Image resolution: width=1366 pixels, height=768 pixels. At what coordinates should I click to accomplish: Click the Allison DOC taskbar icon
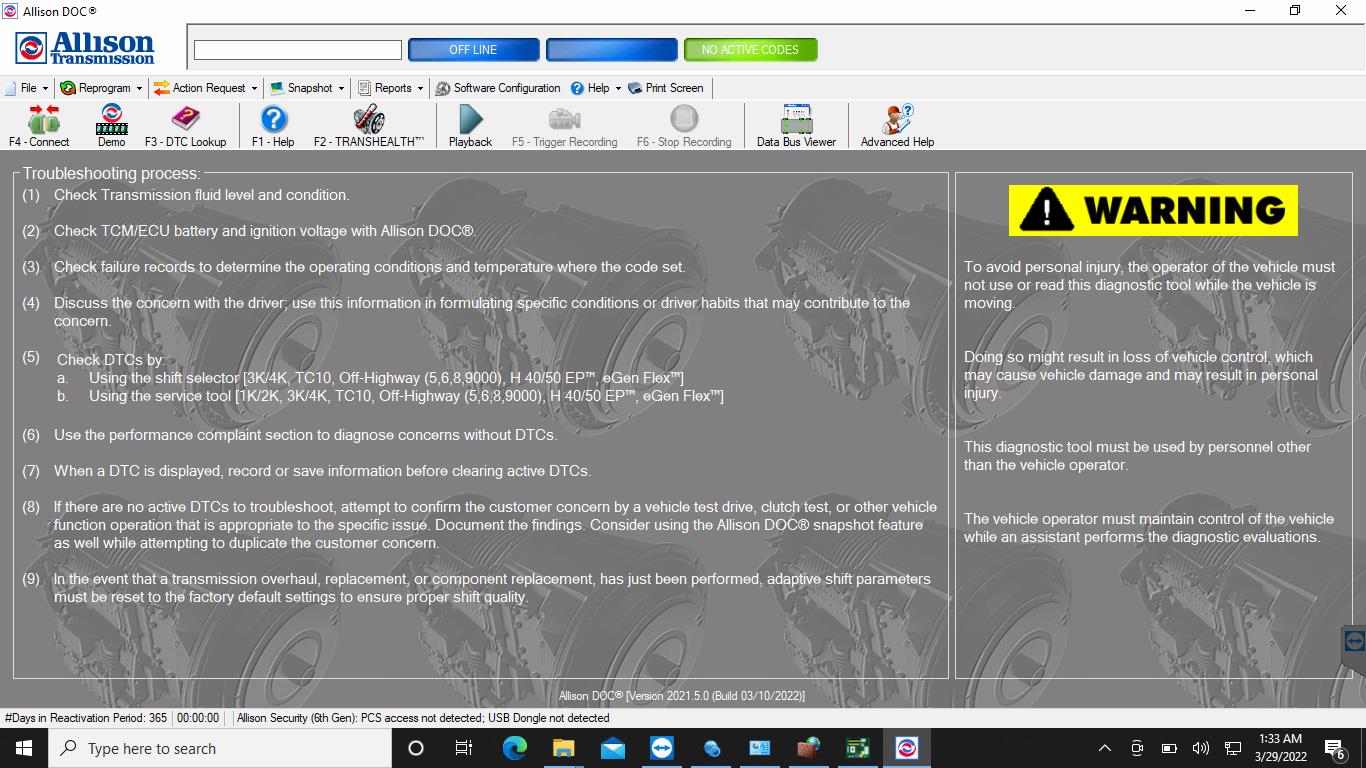click(907, 748)
